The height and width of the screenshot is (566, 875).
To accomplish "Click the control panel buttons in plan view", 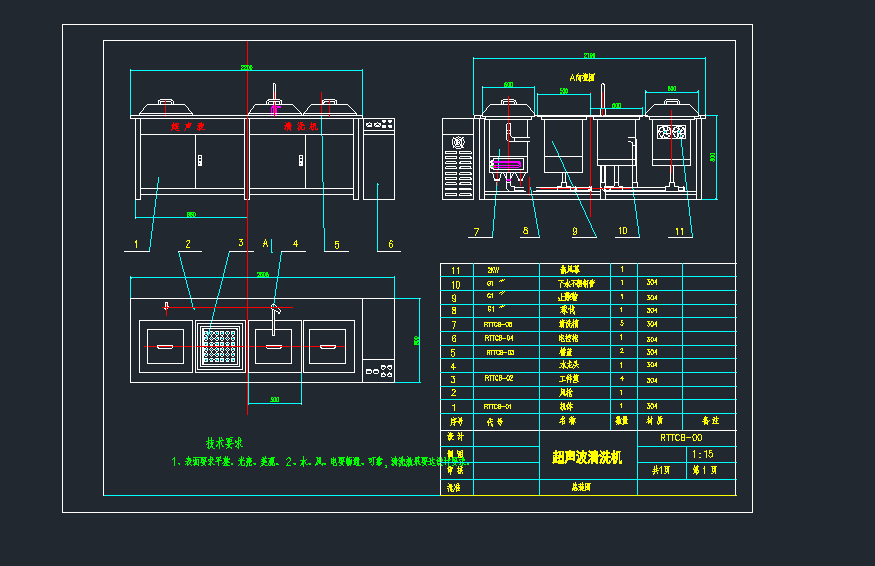I will [x=378, y=372].
